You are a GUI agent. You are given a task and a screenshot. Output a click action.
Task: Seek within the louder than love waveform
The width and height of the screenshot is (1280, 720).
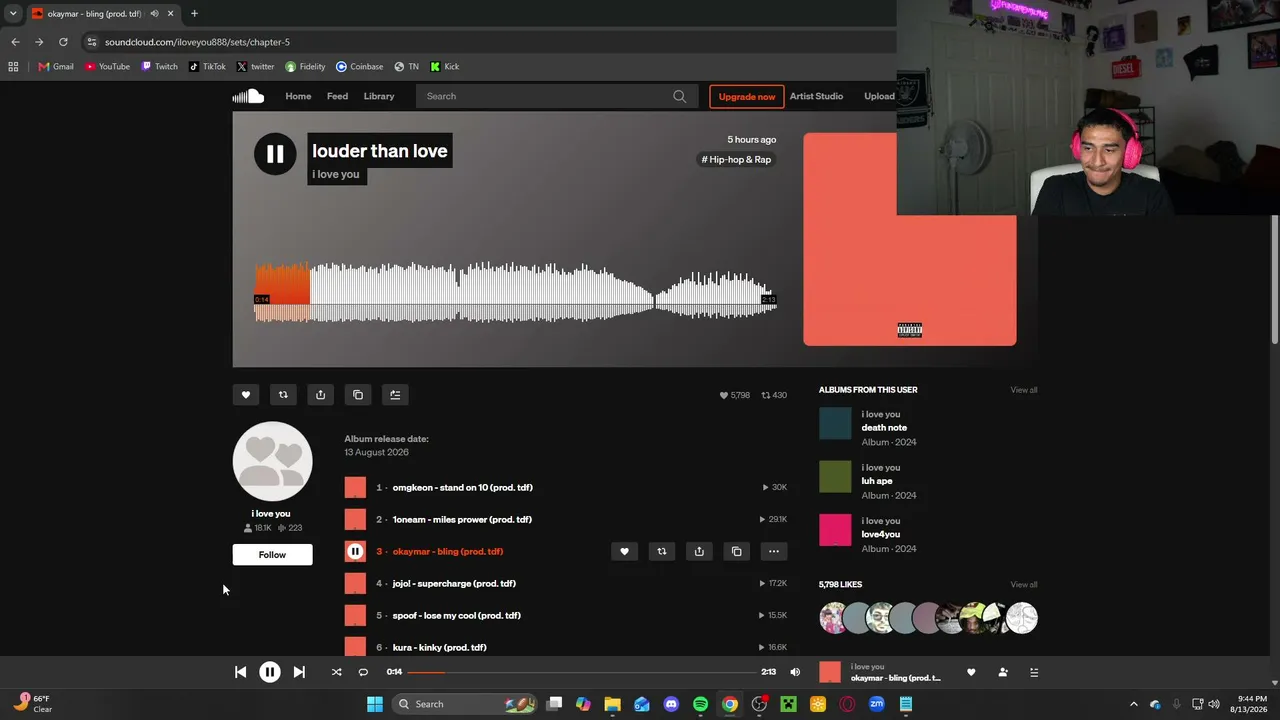pyautogui.click(x=515, y=292)
